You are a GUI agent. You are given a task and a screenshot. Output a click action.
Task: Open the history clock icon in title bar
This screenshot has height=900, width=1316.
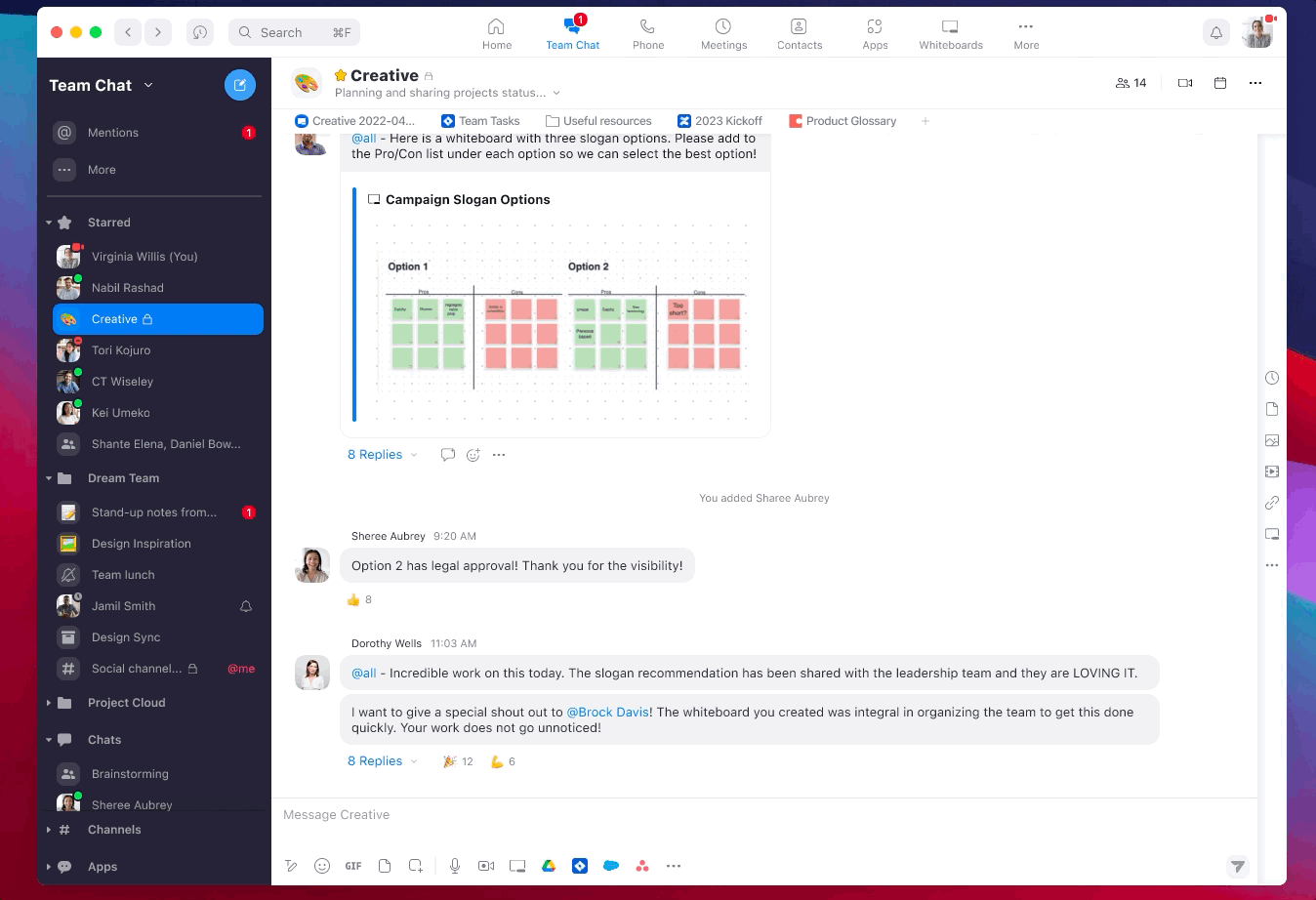pos(200,32)
